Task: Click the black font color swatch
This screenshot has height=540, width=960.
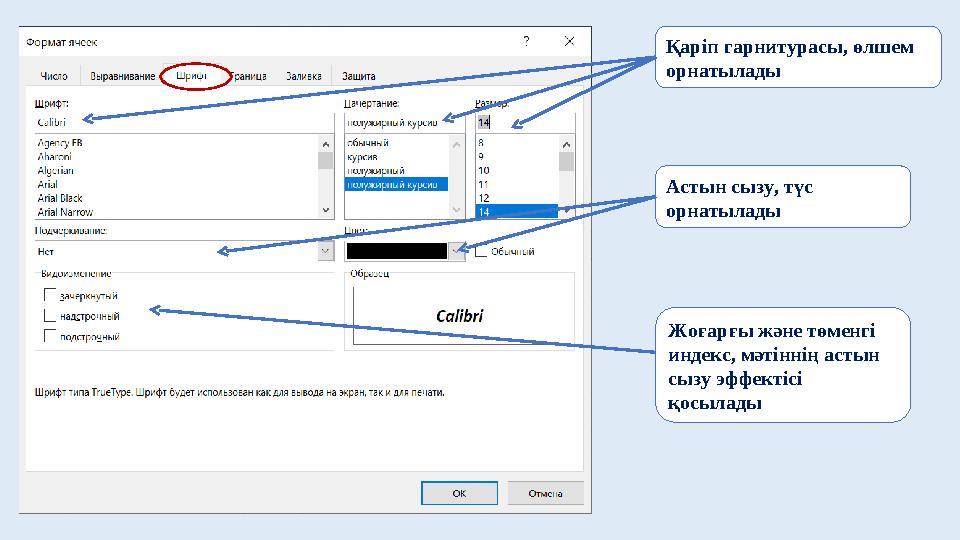Action: pos(397,251)
